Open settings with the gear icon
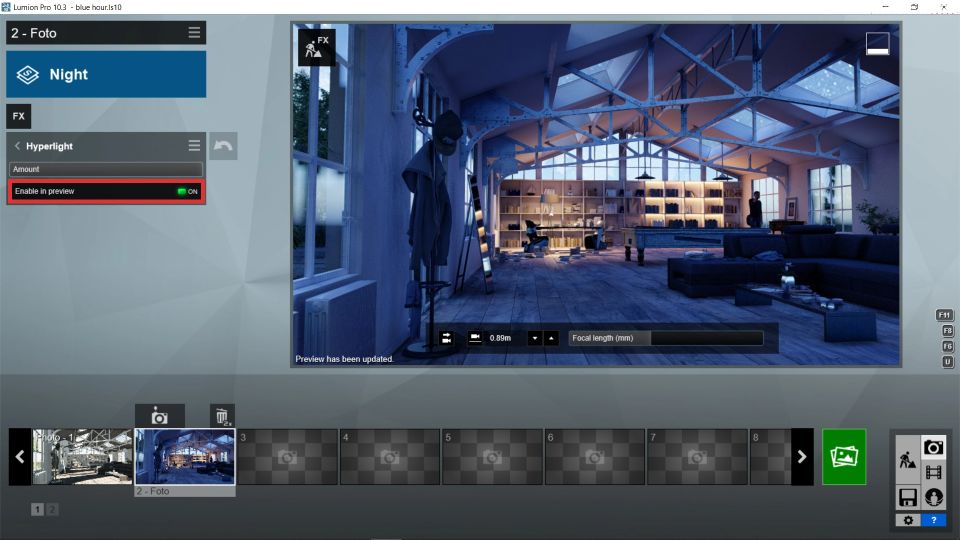This screenshot has height=540, width=960. tap(908, 520)
